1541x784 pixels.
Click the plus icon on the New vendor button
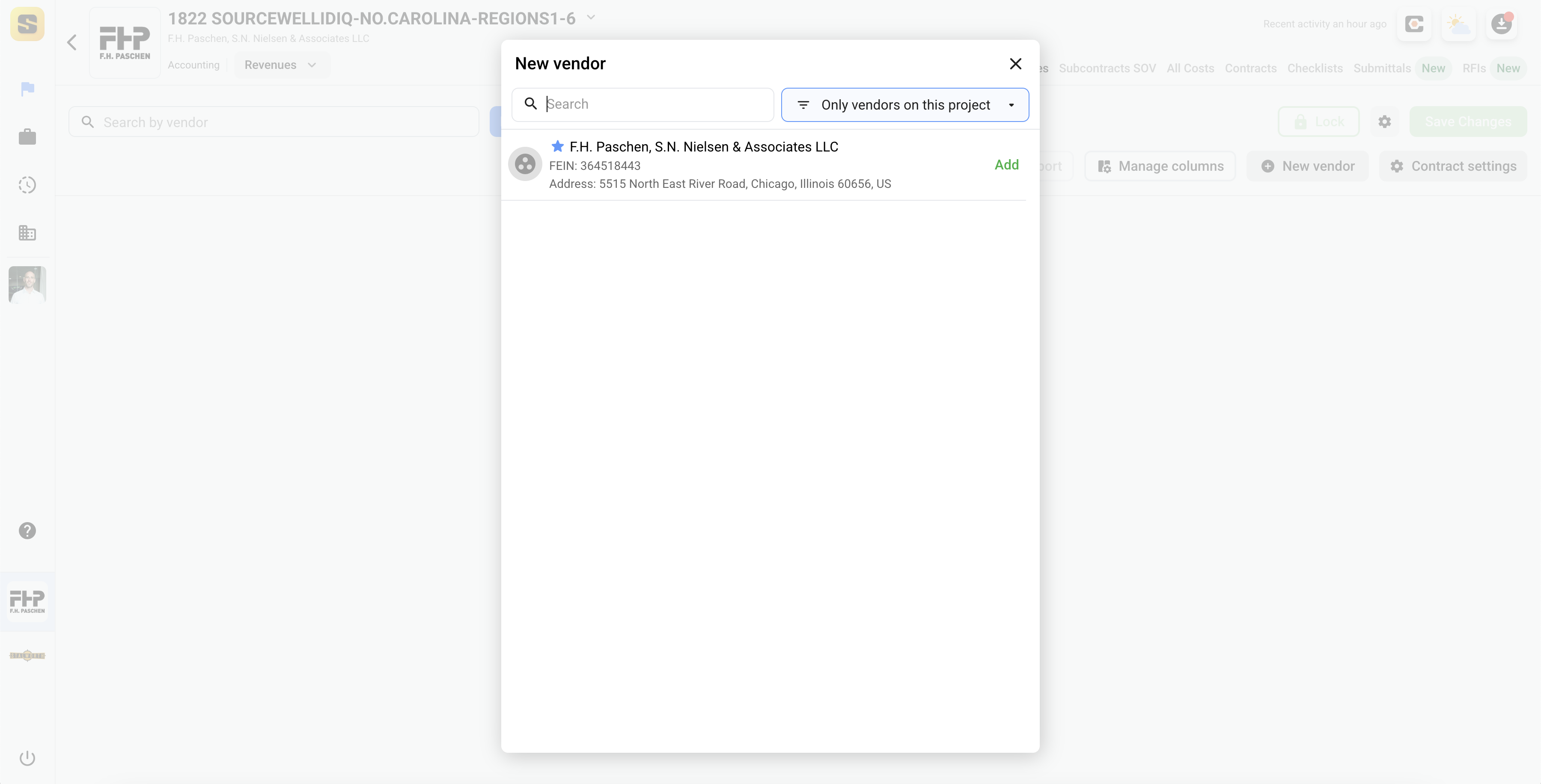pos(1267,166)
